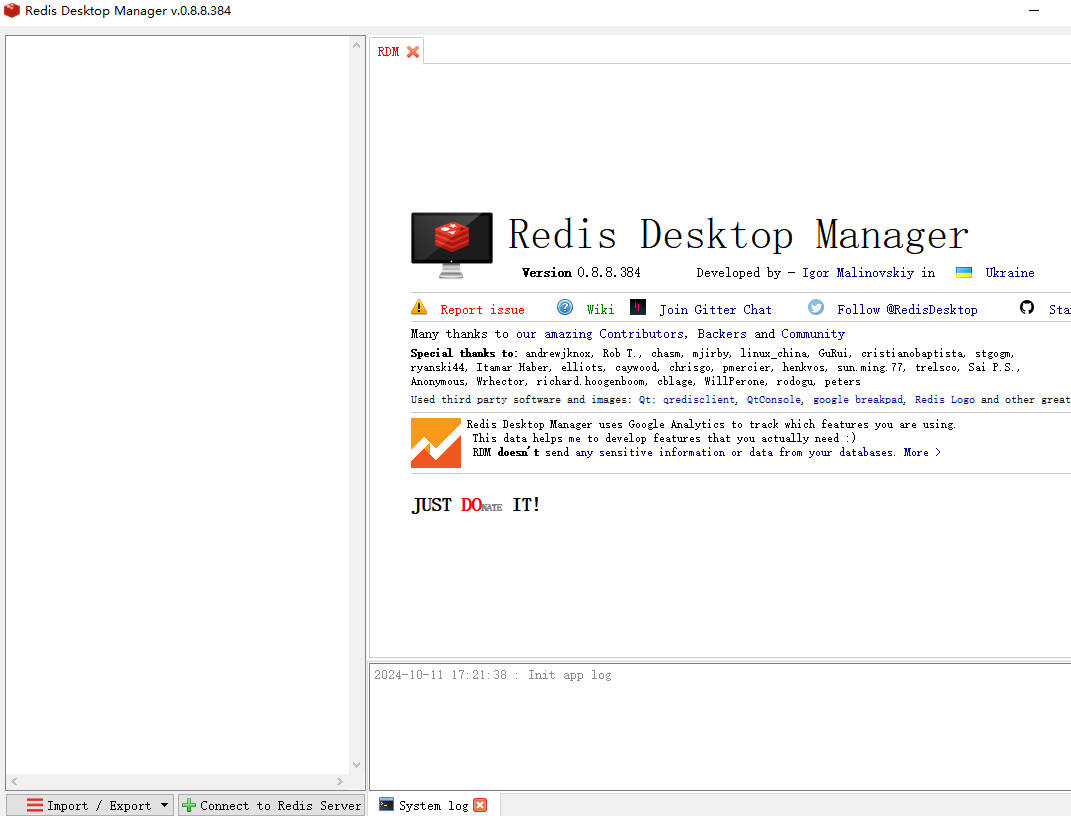Open the Backers link
The width and height of the screenshot is (1071, 816).
pyautogui.click(x=721, y=334)
